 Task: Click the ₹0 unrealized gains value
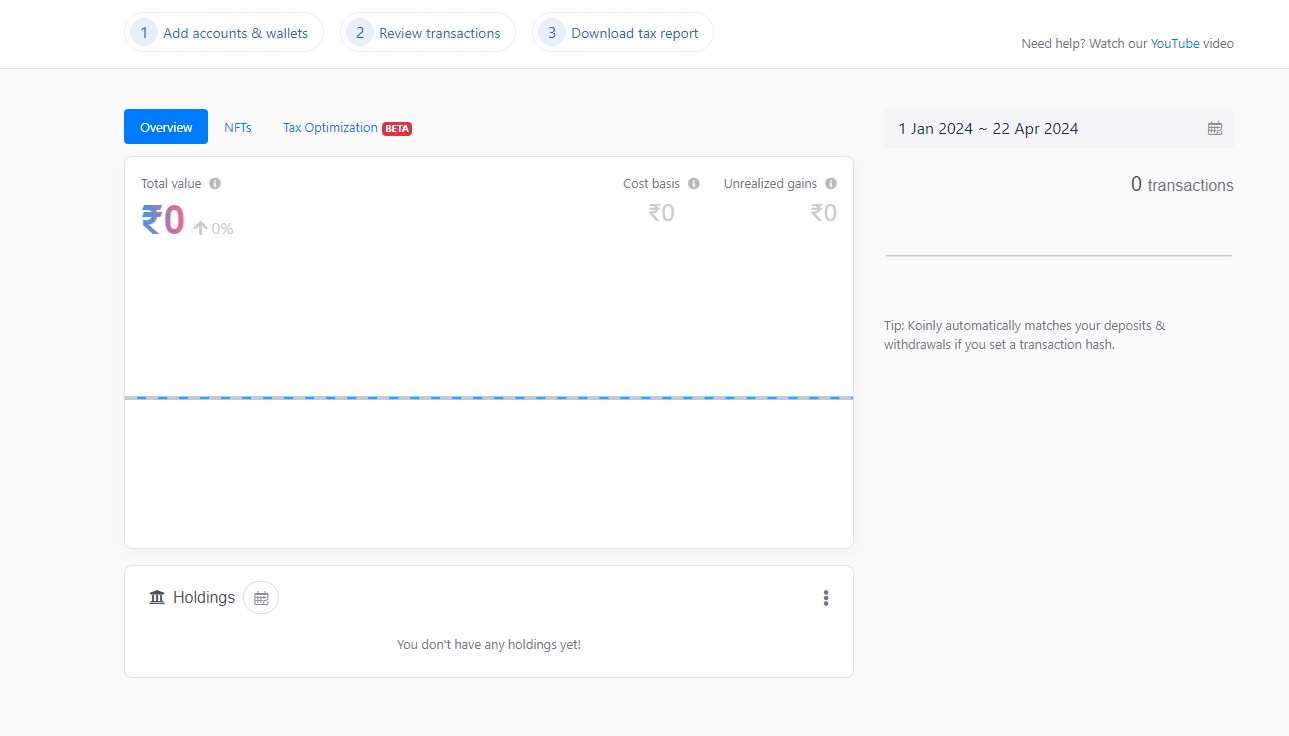[x=823, y=213]
